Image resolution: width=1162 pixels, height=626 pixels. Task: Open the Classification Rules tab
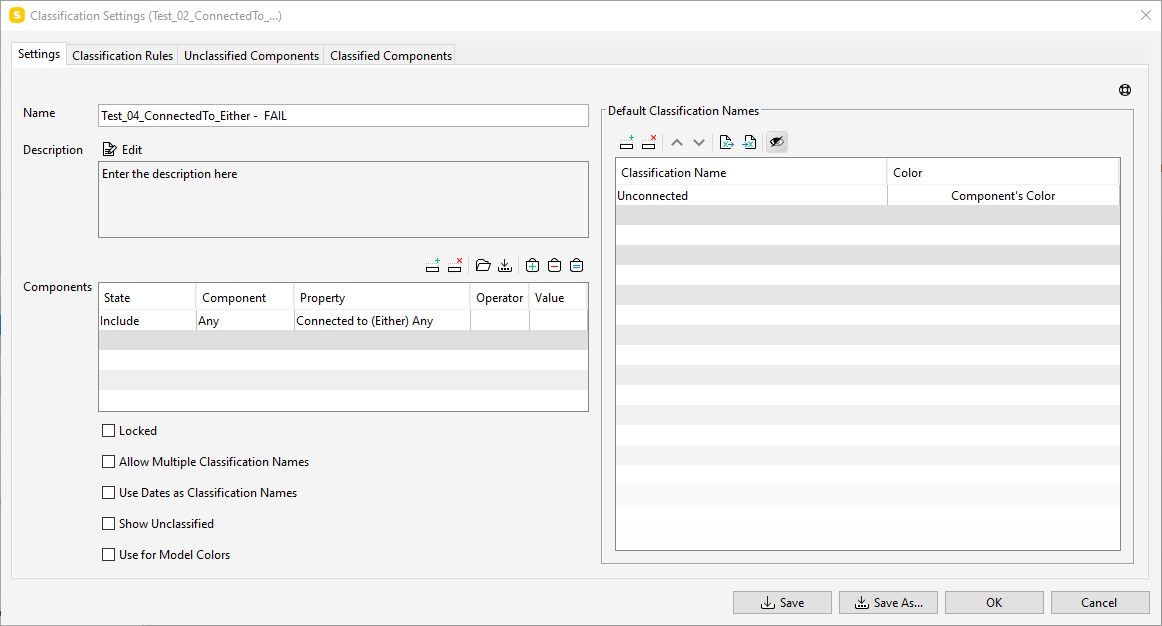coord(122,56)
